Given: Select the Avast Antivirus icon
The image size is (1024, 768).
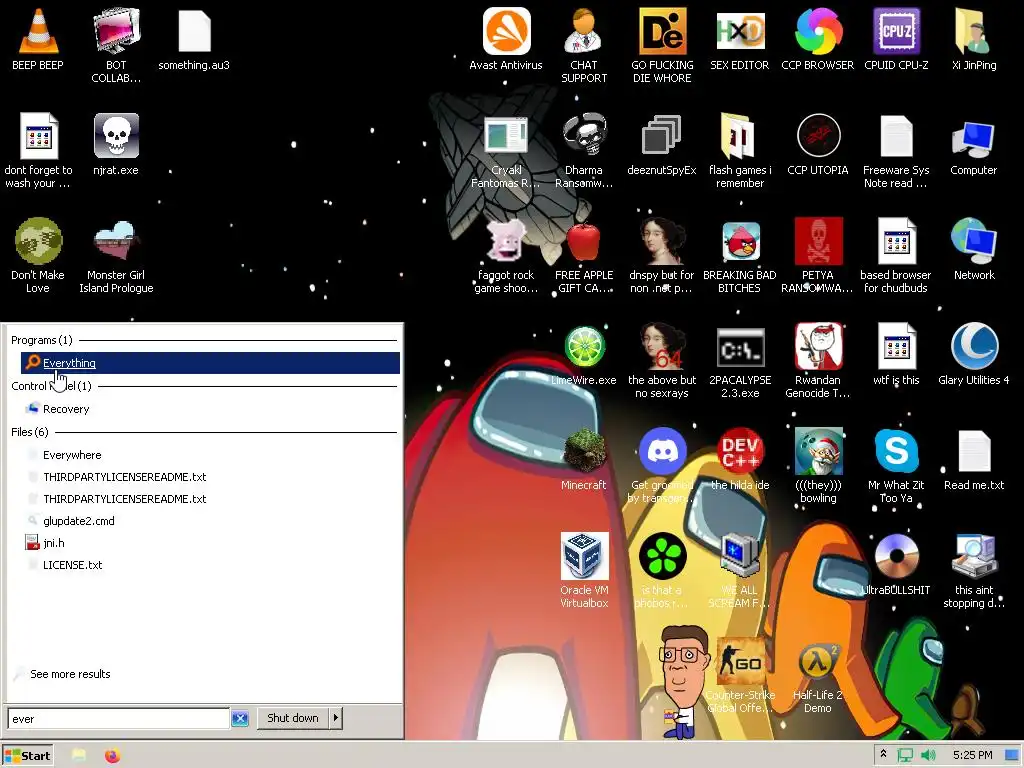Looking at the screenshot, I should pos(506,39).
